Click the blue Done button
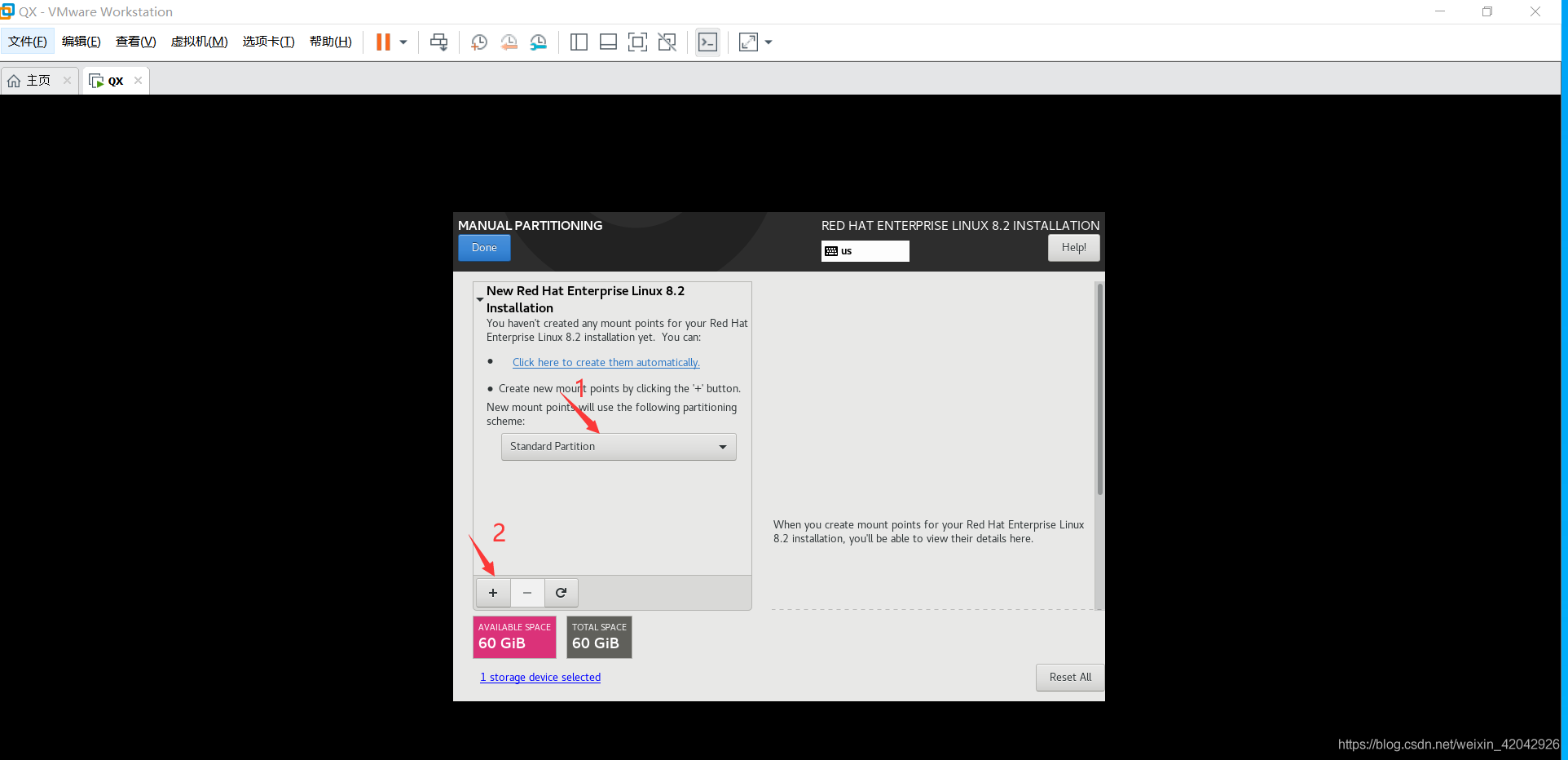 pyautogui.click(x=484, y=248)
